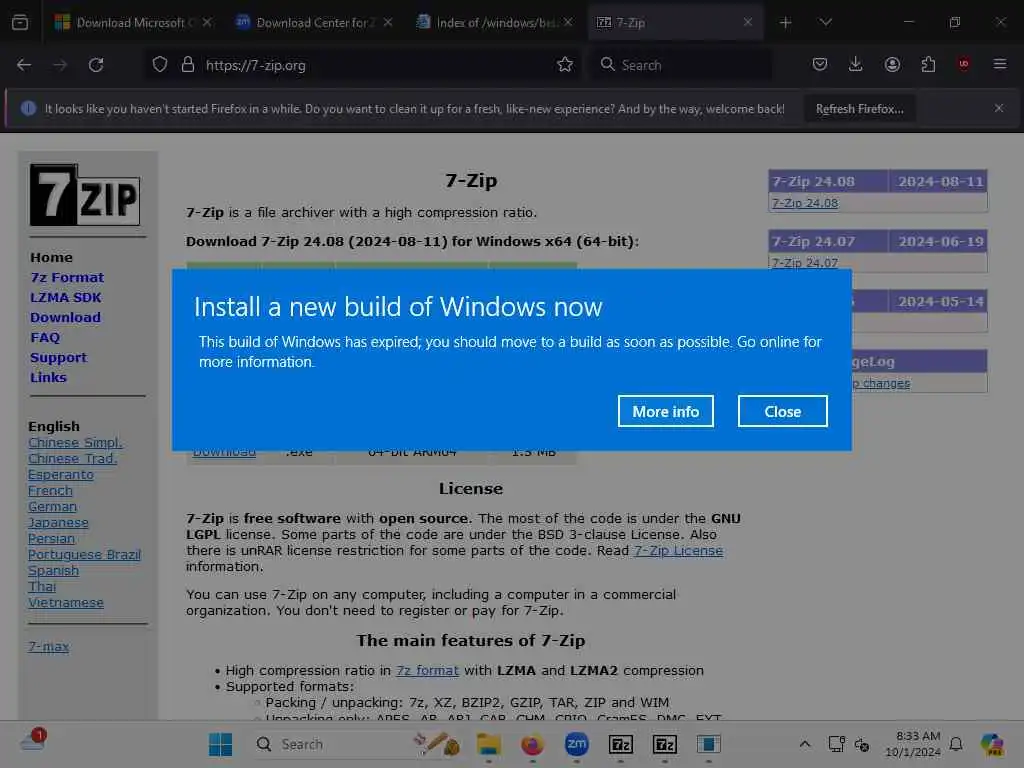Close the Windows build expired dialog
The height and width of the screenshot is (768, 1024).
[782, 411]
